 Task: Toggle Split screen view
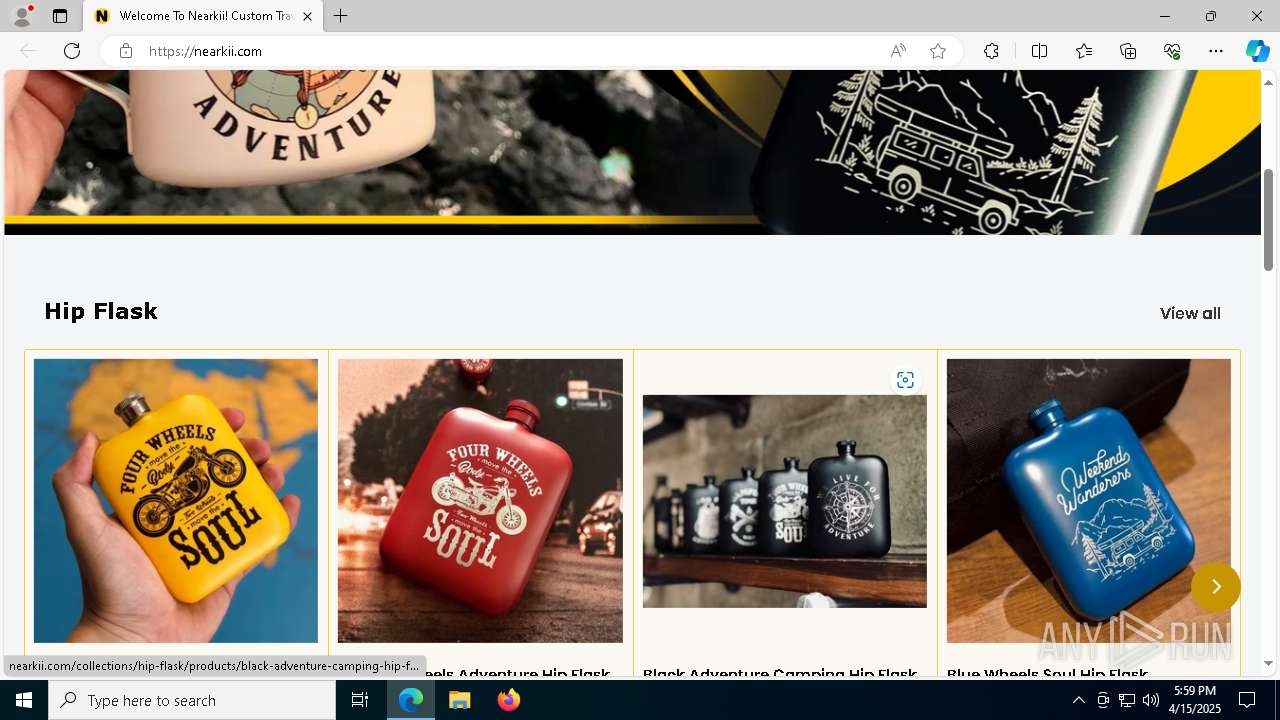(x=1039, y=51)
